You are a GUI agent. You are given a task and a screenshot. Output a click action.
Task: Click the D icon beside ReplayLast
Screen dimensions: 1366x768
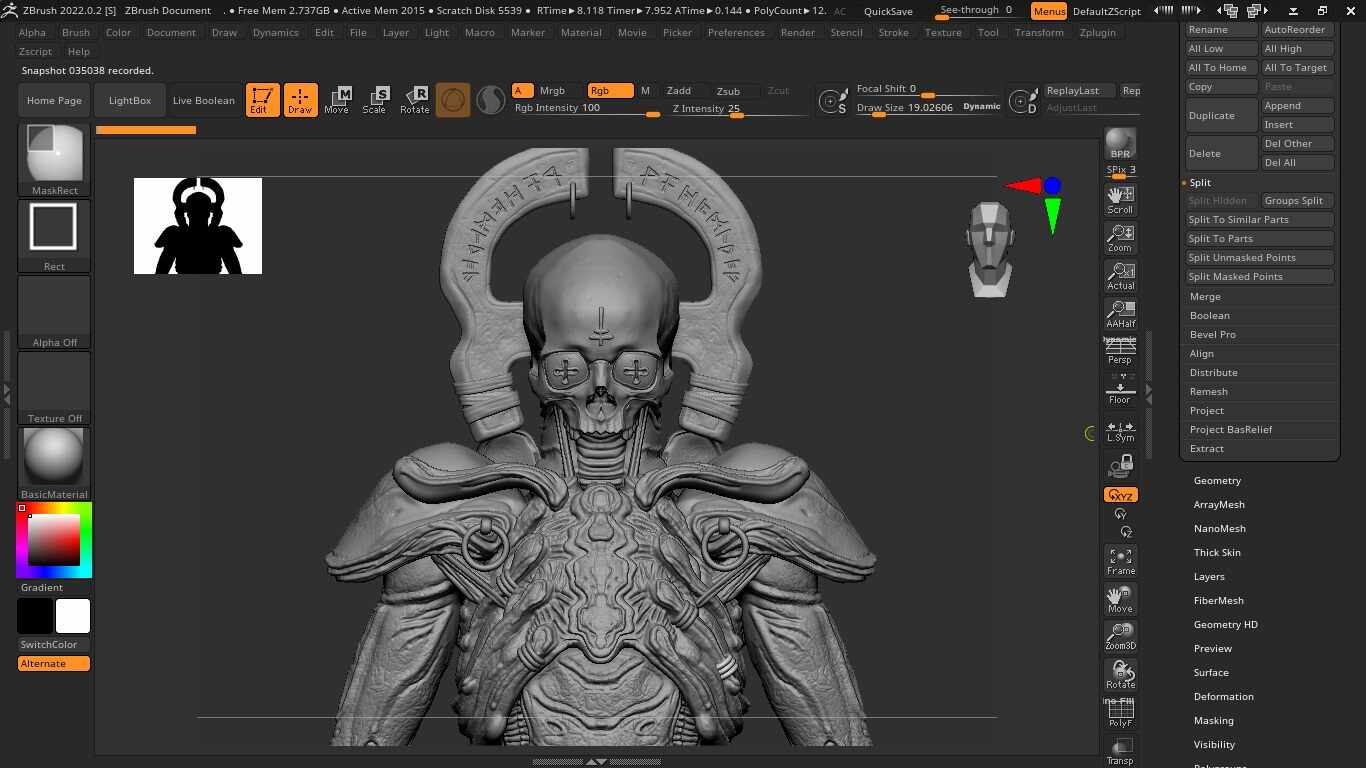1023,101
